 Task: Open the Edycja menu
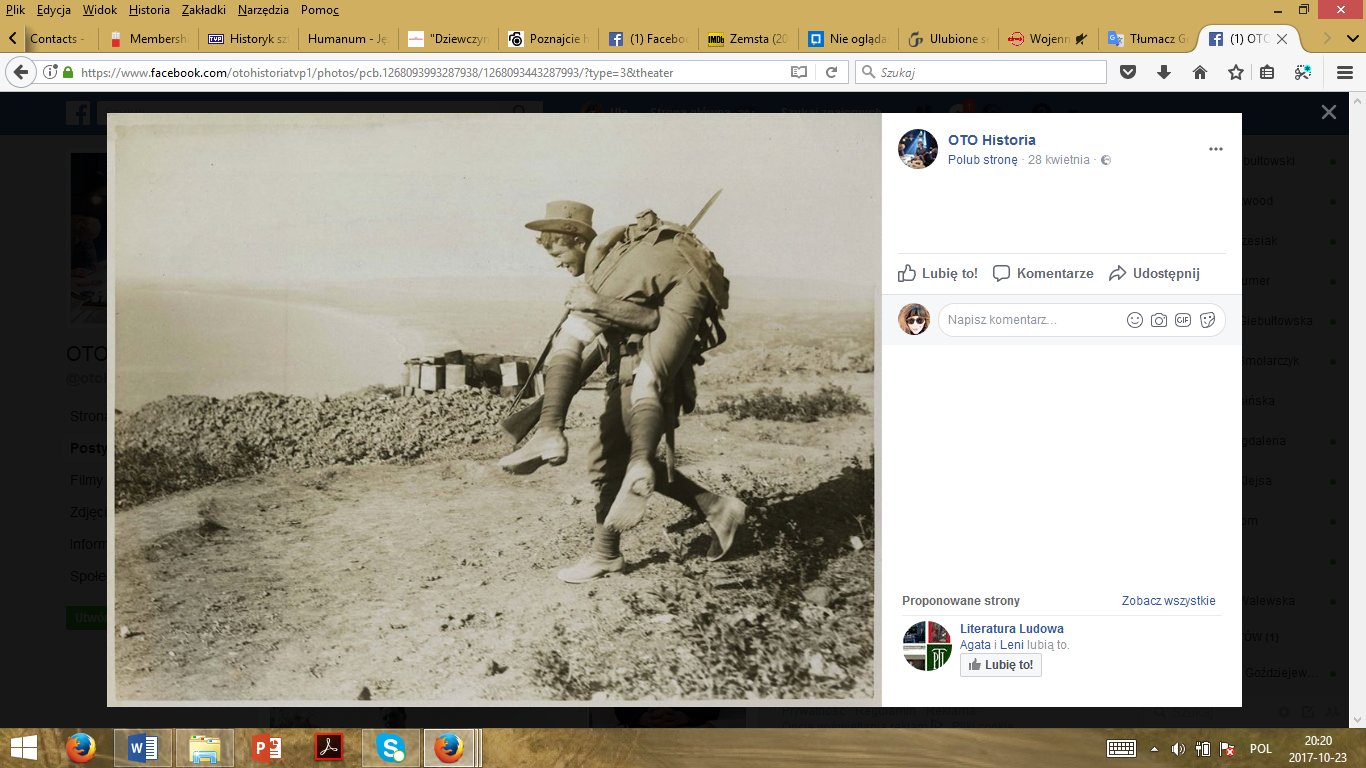(53, 10)
